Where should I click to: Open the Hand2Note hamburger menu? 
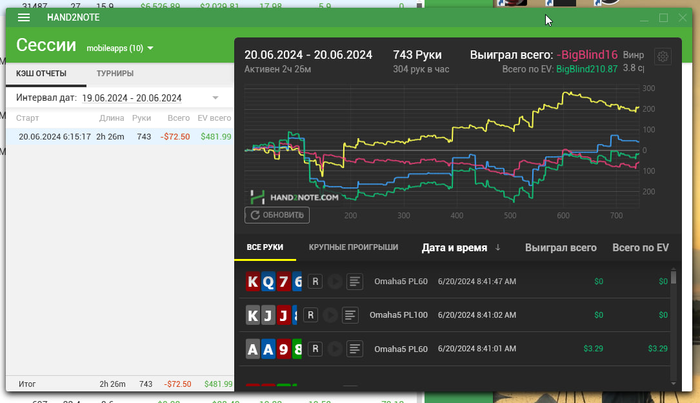(x=24, y=17)
